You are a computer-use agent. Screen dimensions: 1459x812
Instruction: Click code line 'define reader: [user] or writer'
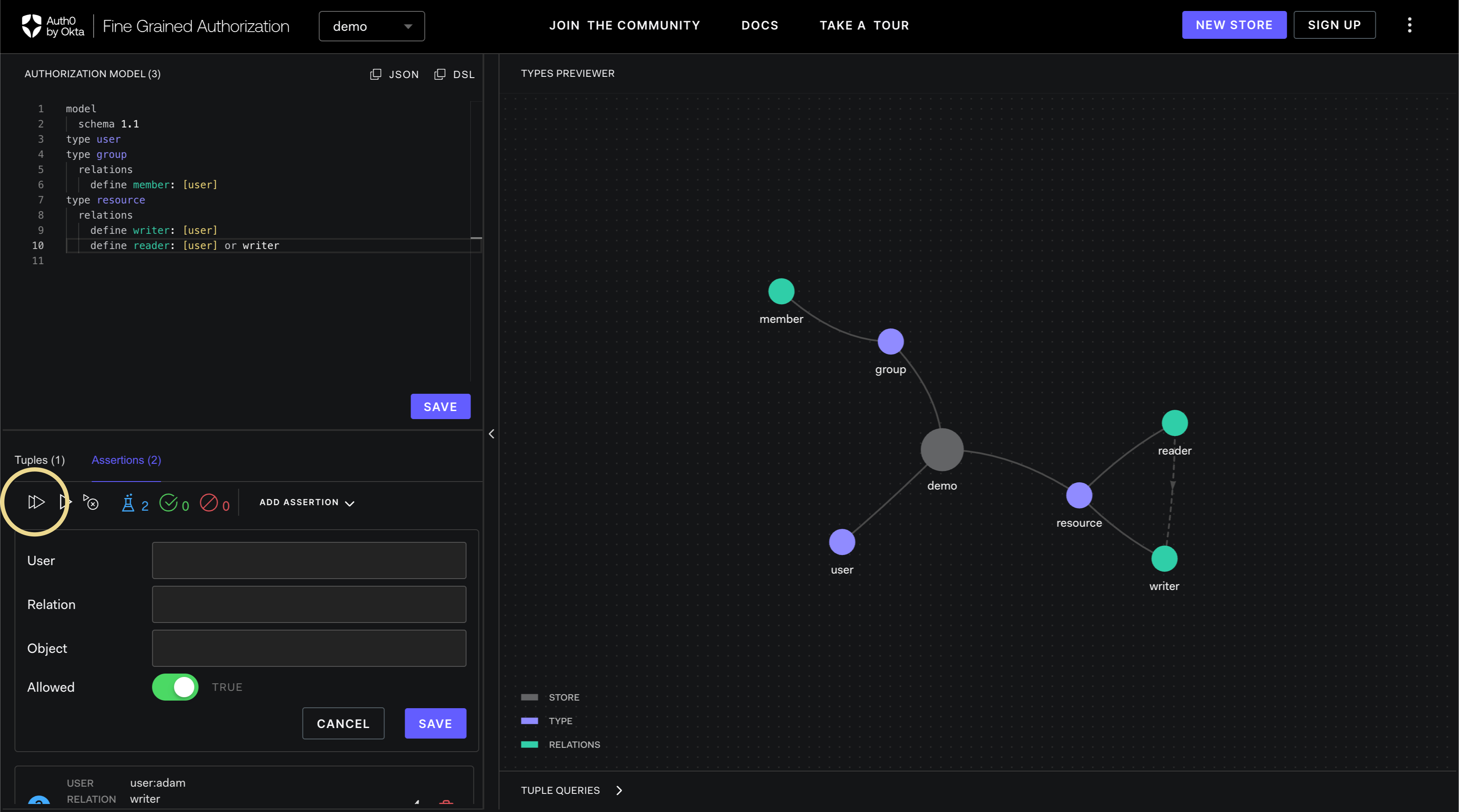click(184, 245)
